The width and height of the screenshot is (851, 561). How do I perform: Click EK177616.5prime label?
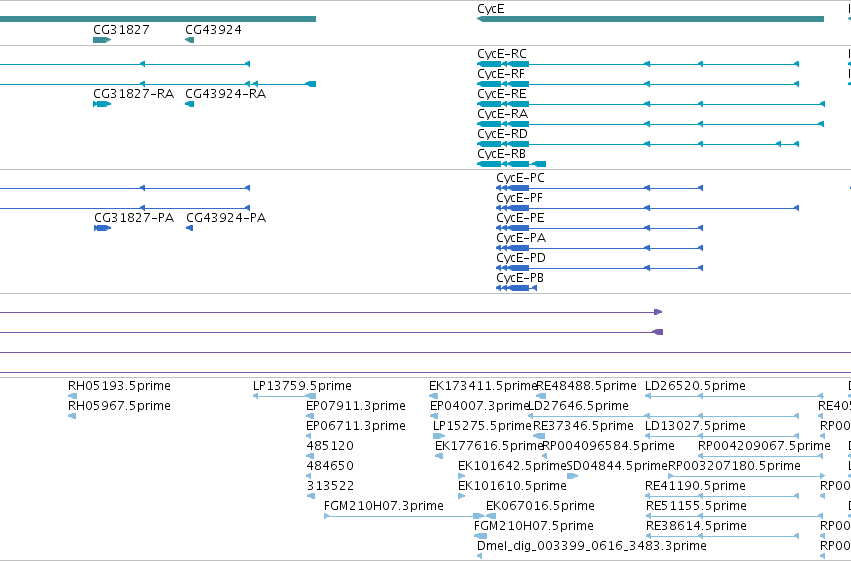(x=490, y=446)
